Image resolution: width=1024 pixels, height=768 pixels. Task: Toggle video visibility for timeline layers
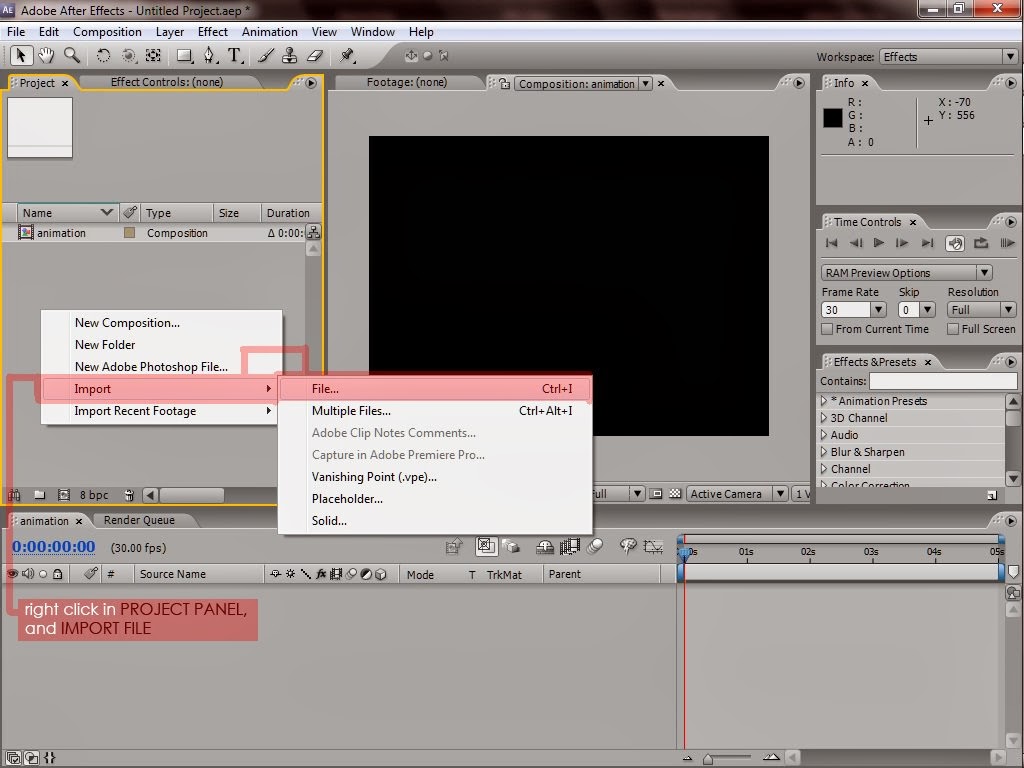pyautogui.click(x=13, y=573)
